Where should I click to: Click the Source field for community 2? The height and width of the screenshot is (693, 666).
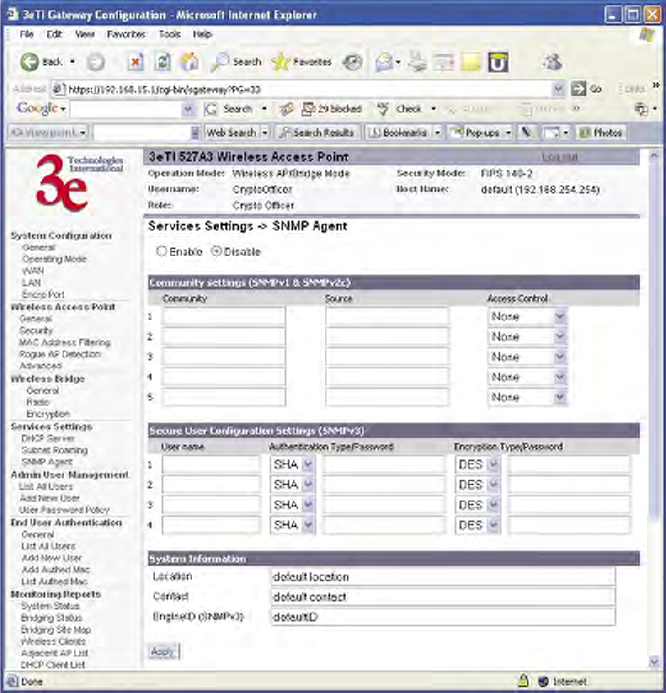click(386, 337)
